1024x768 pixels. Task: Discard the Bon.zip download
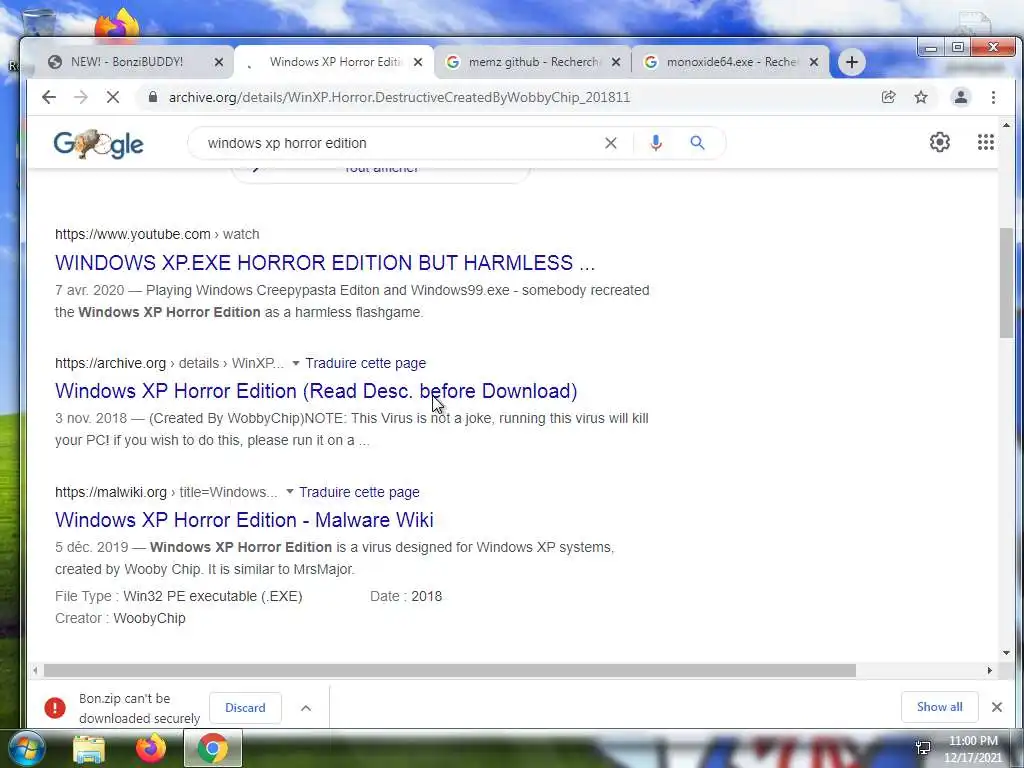[245, 708]
